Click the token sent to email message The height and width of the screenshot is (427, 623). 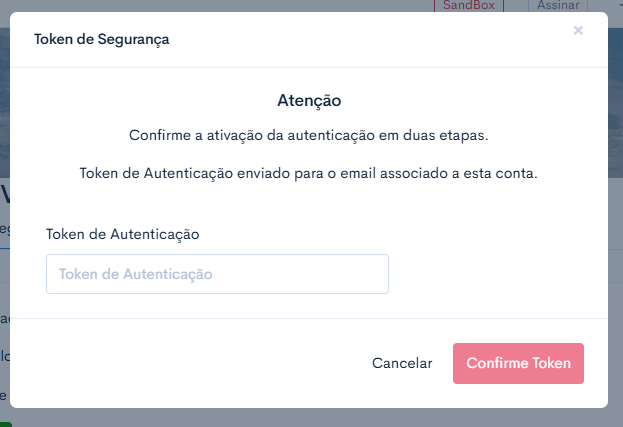click(x=309, y=174)
